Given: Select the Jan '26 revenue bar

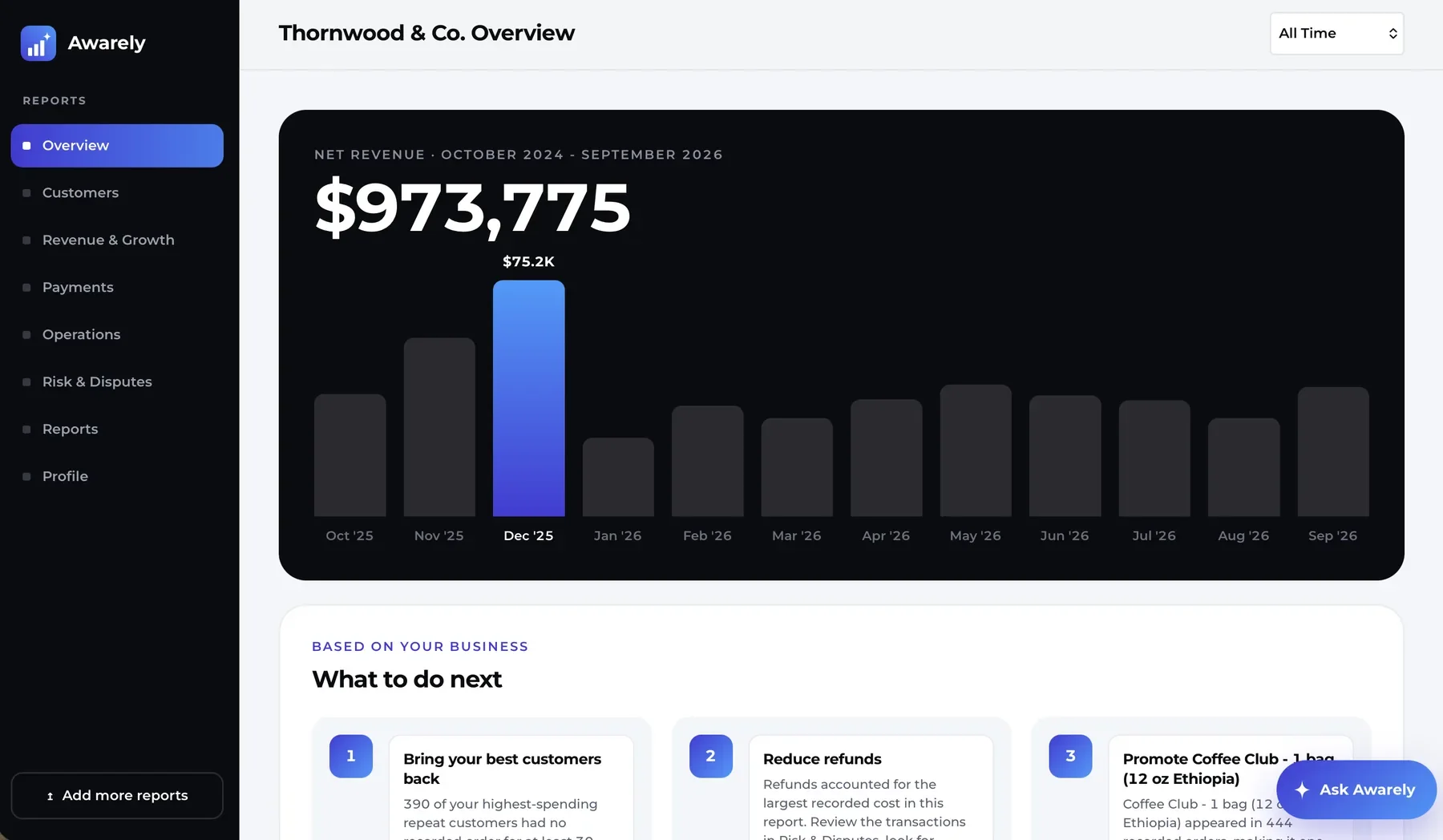Looking at the screenshot, I should coord(618,477).
